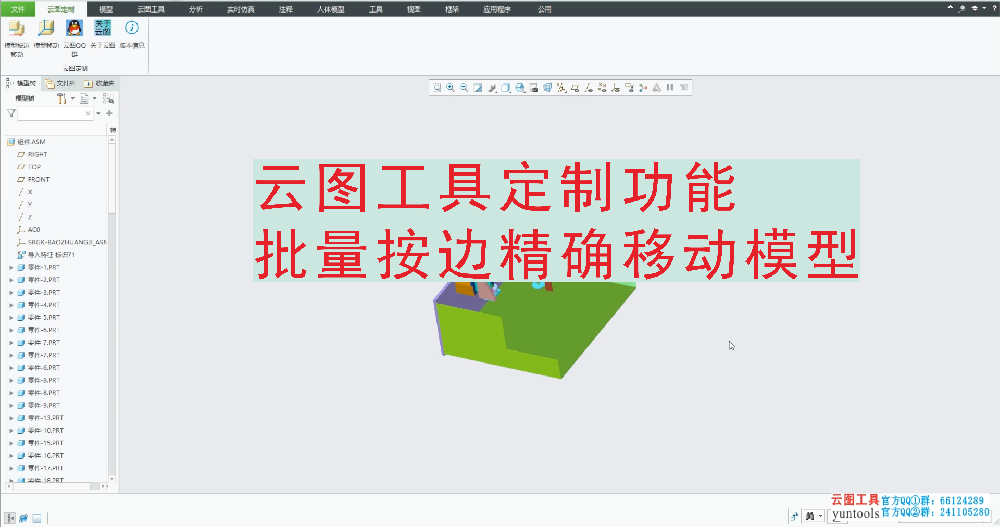The image size is (1000, 527).
Task: Switch to the 注释 ribbon tab
Action: 286,9
